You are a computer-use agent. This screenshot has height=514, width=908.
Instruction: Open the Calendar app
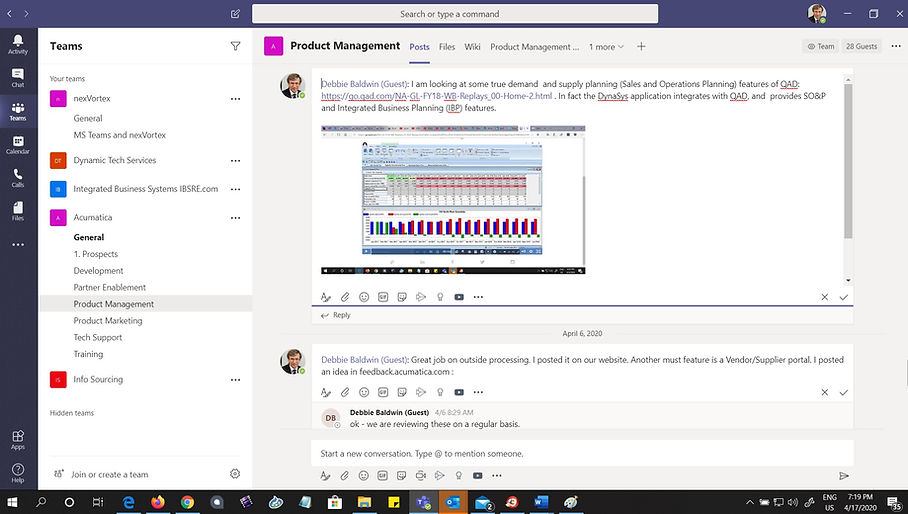tap(18, 144)
